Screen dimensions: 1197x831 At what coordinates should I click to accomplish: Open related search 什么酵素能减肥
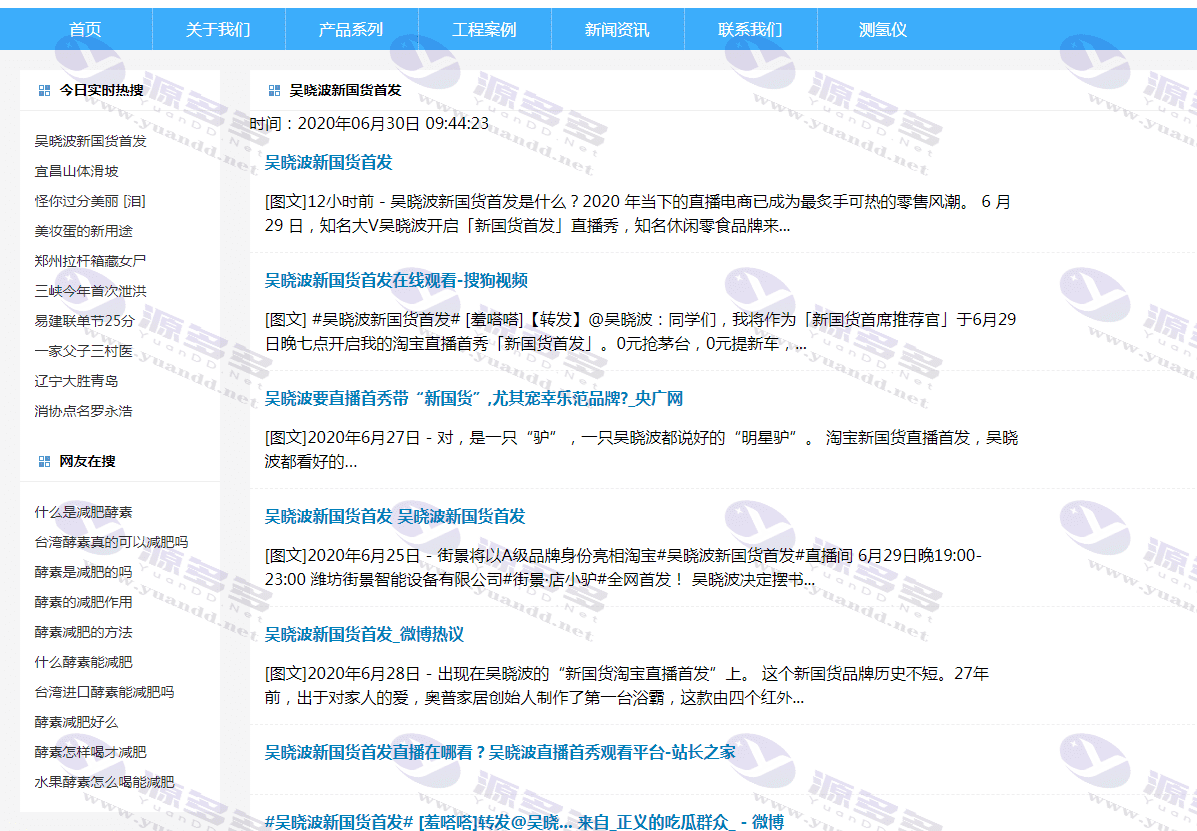(83, 662)
